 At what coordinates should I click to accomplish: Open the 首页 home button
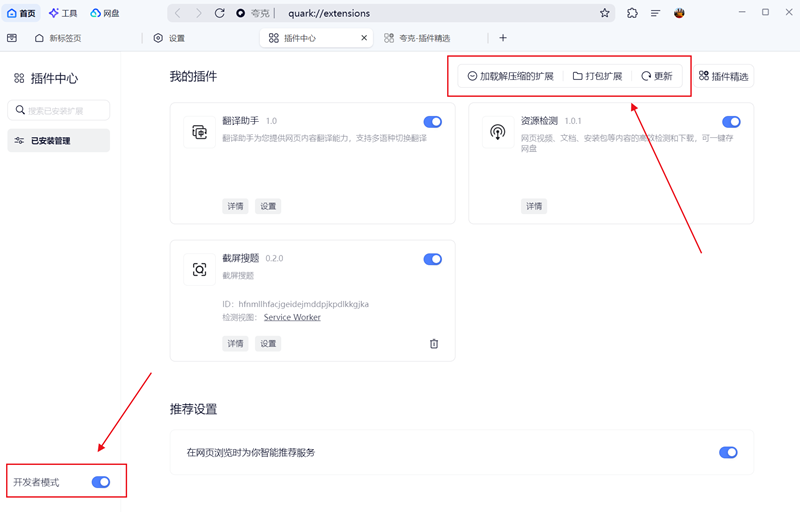click(21, 13)
